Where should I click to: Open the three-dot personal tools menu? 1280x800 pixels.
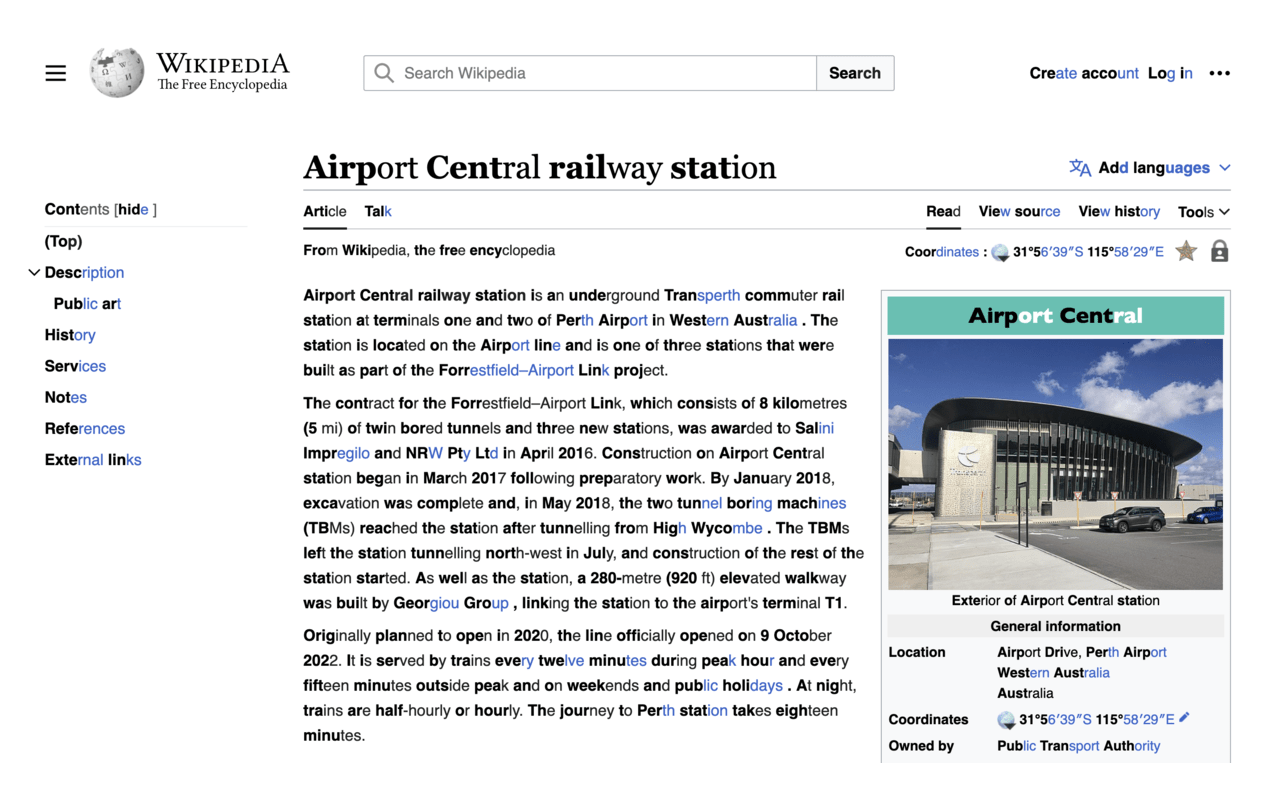(1219, 73)
